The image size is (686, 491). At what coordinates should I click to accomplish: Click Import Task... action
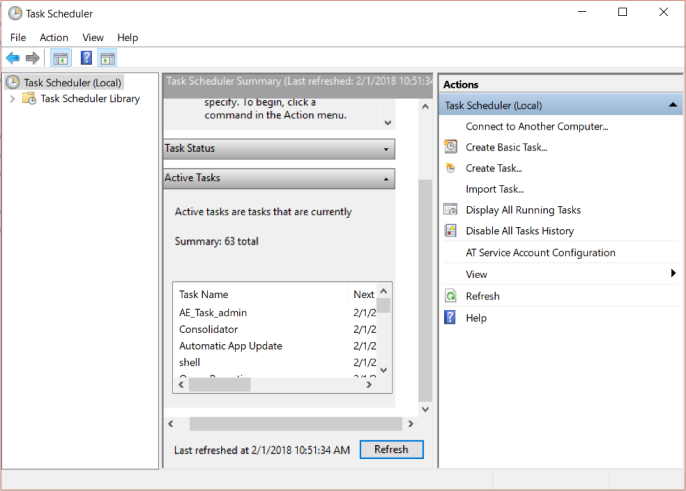pyautogui.click(x=494, y=189)
